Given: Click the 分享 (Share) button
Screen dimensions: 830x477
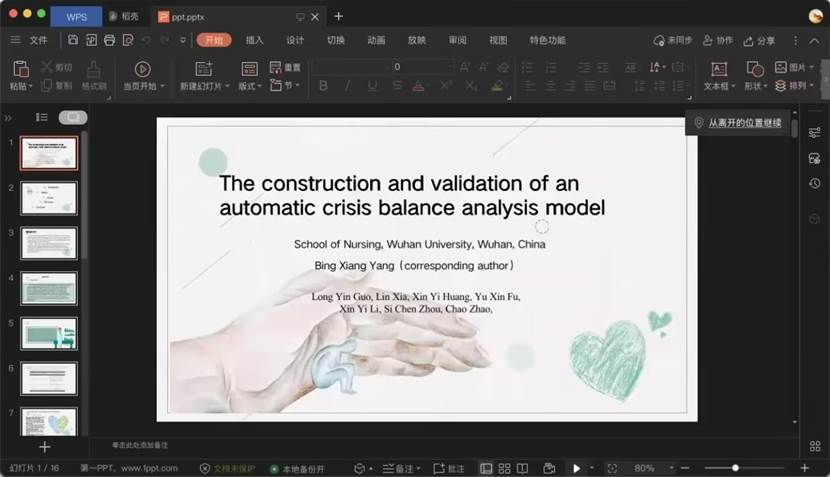Looking at the screenshot, I should pos(758,40).
